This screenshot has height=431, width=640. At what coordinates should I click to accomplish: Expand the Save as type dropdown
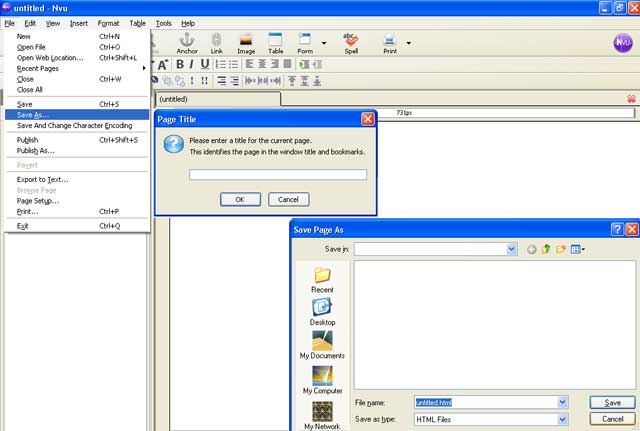[562, 419]
